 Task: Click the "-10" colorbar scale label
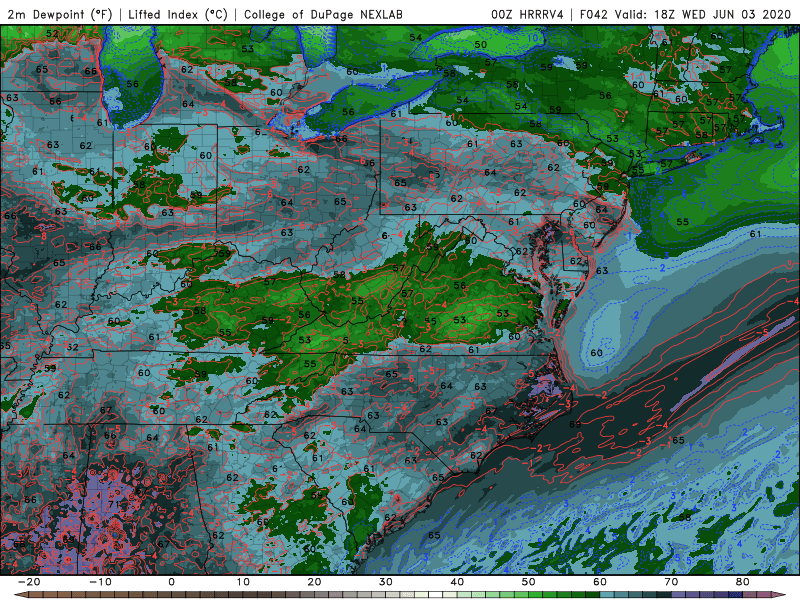[x=101, y=582]
